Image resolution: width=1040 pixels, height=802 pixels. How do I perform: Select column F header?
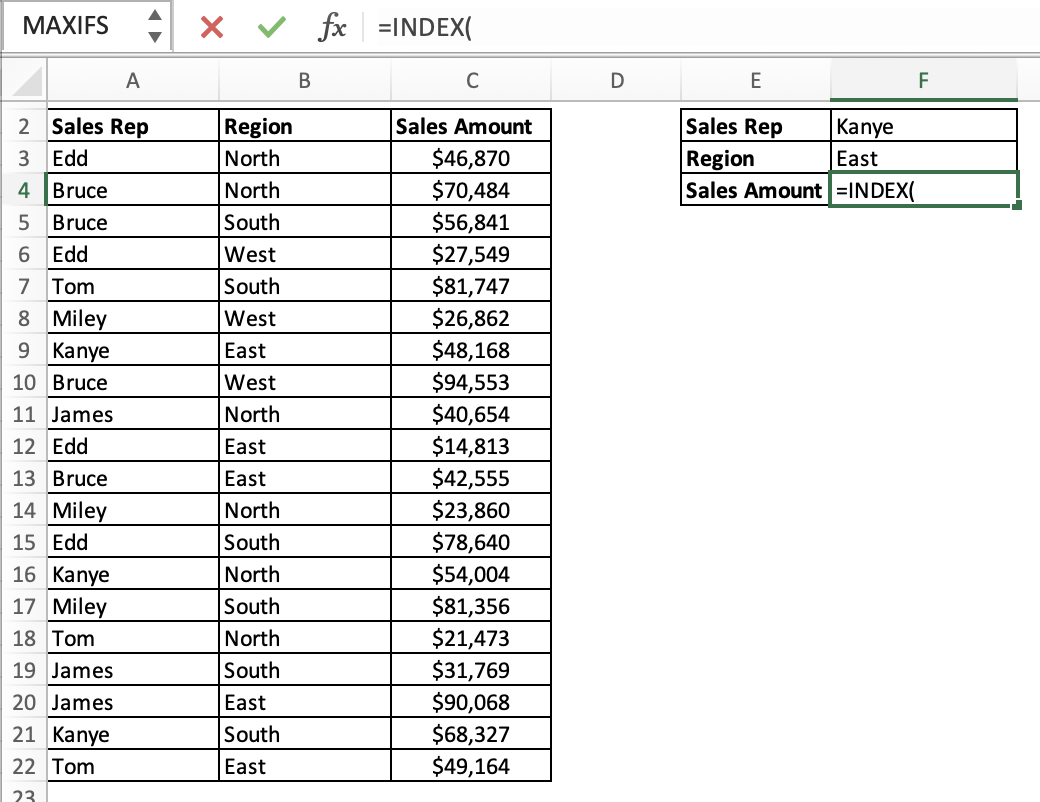click(x=923, y=81)
